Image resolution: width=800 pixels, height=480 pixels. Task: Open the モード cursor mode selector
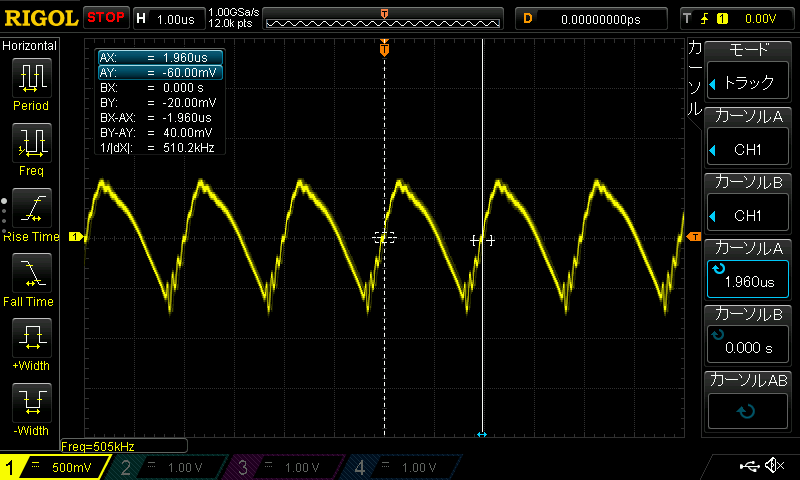(751, 72)
